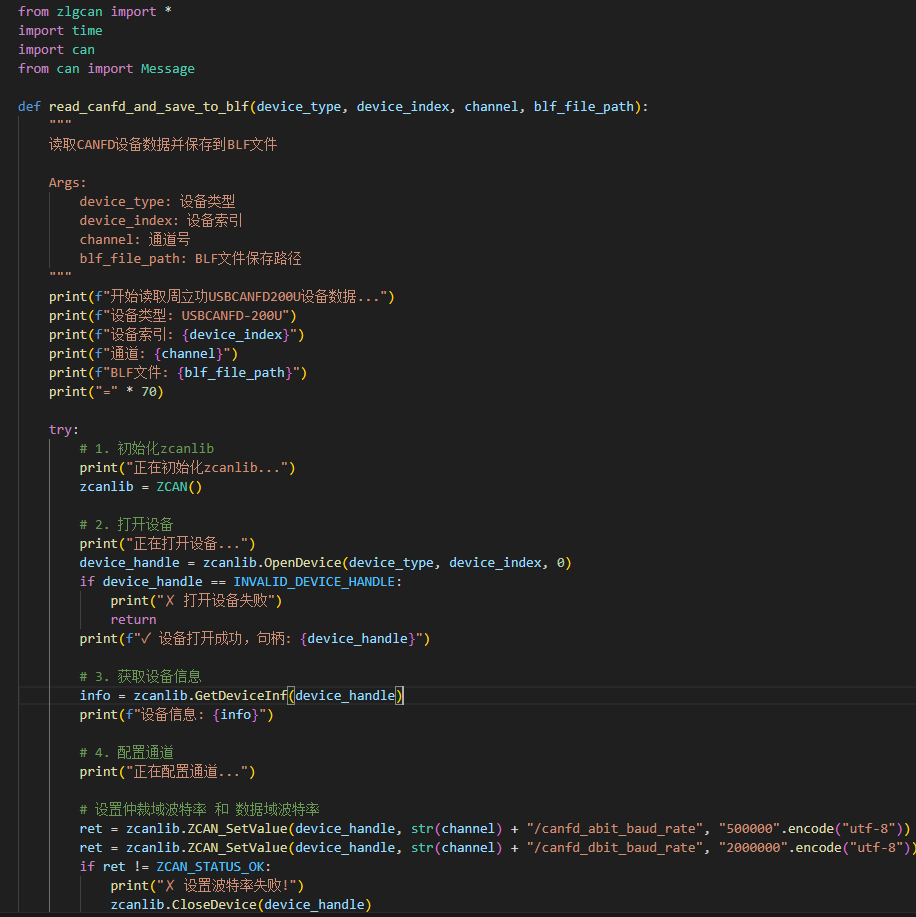916x917 pixels.
Task: Click '{channel}' in the 通道 print line
Action: click(188, 354)
